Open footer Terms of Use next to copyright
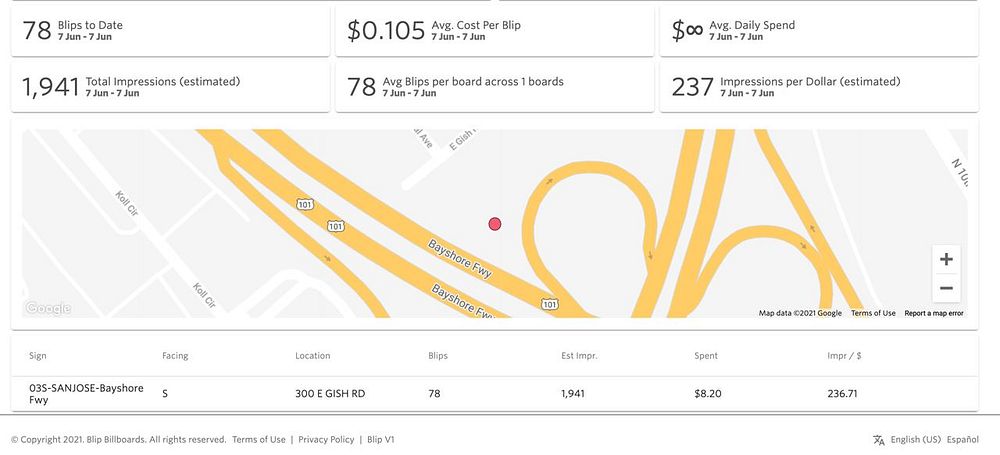 tap(258, 439)
